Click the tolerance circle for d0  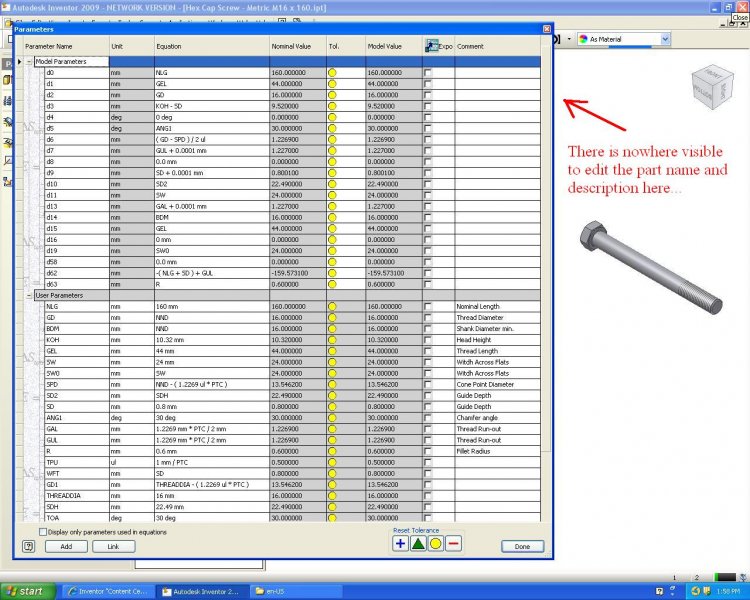[x=332, y=73]
